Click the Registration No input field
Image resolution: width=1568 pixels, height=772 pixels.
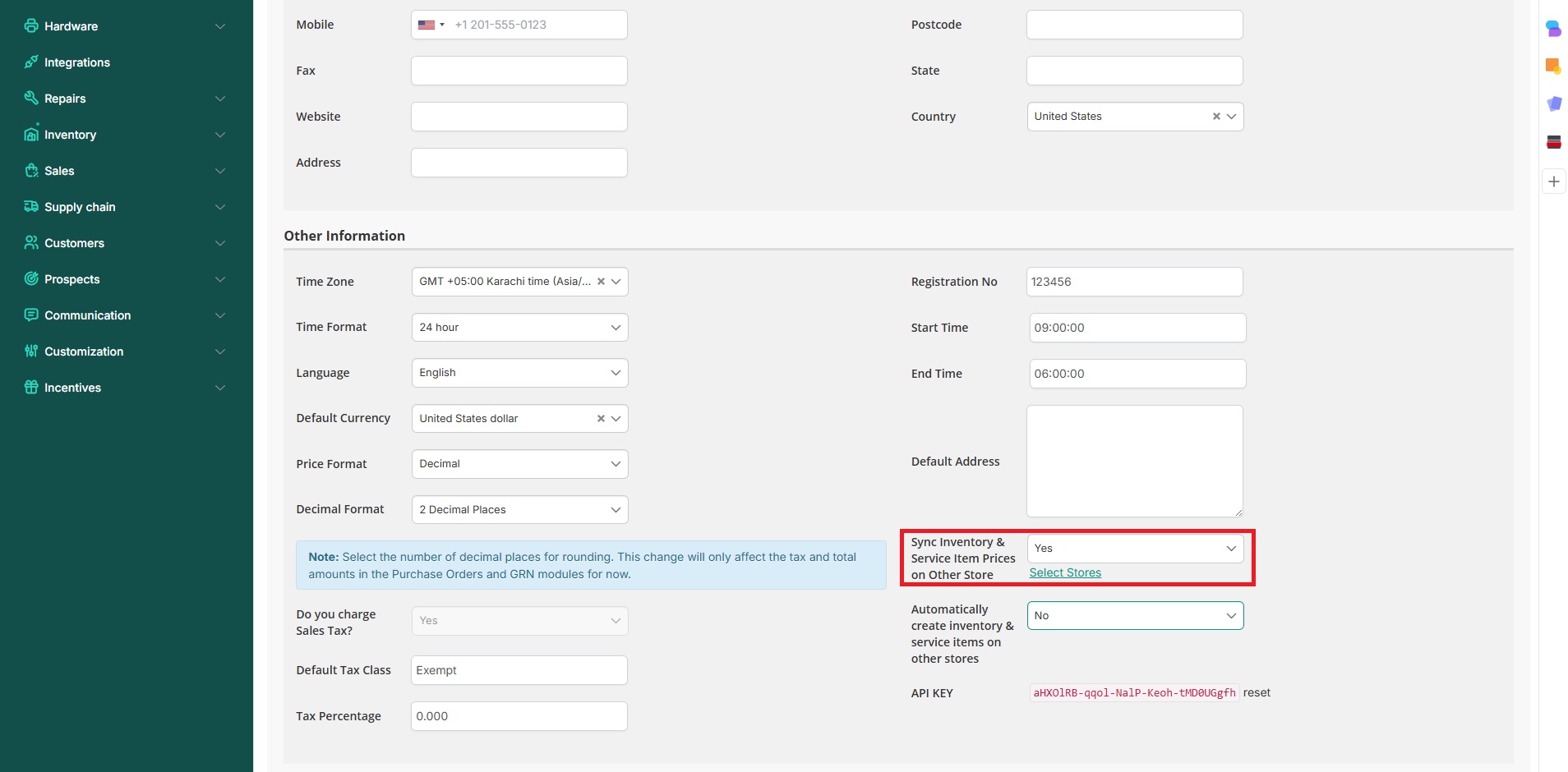coord(1134,282)
